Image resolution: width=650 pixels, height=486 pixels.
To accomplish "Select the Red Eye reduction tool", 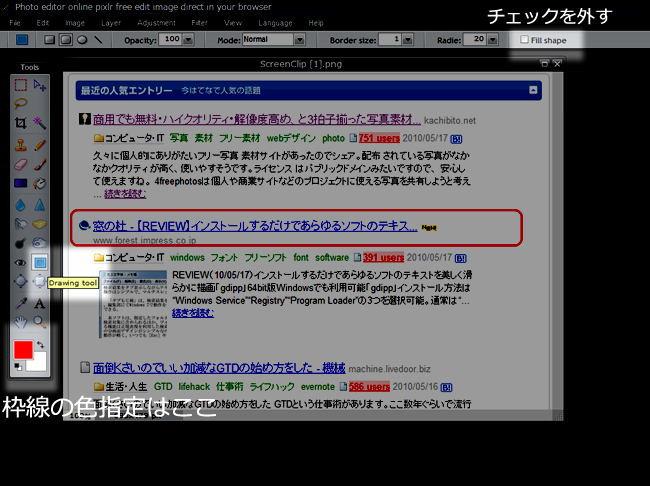I will tap(21, 262).
